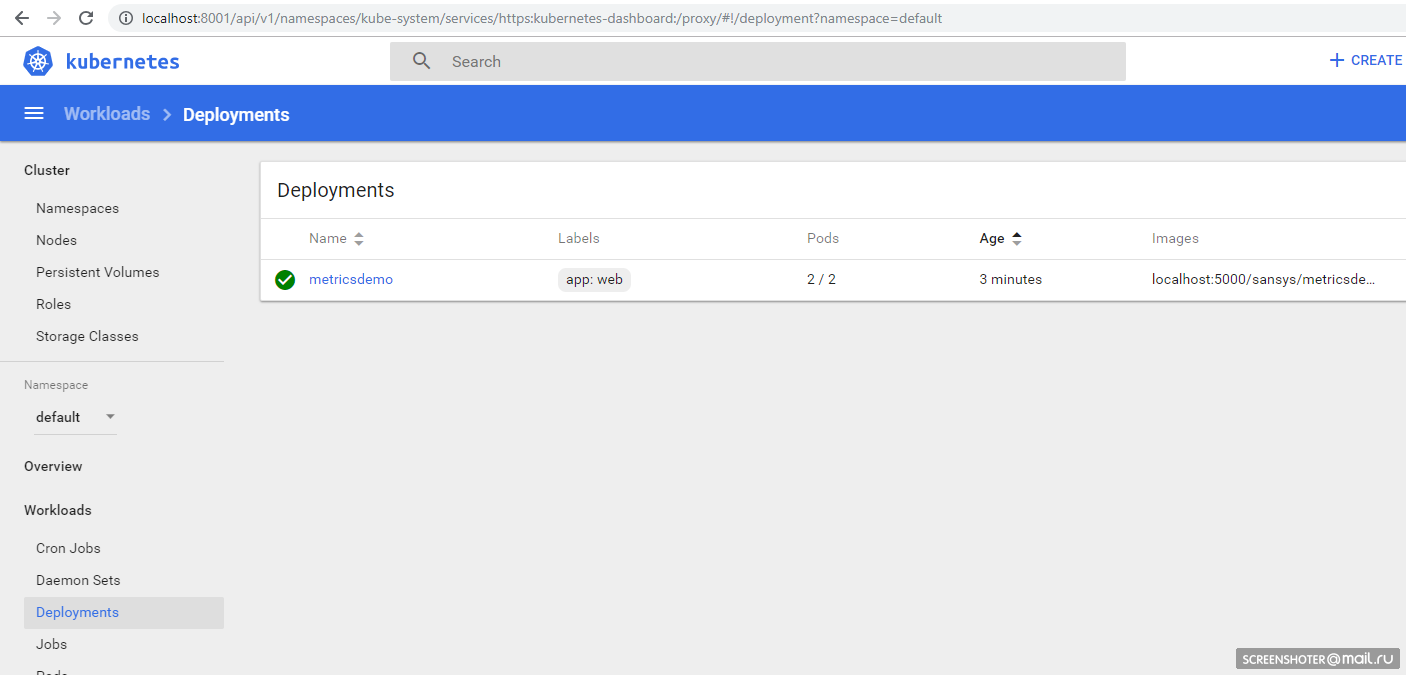Click the plus icon beside CREATE

1336,60
